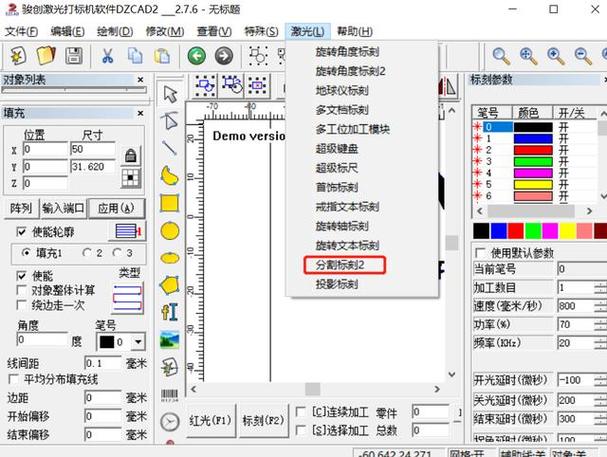The image size is (607, 457).
Task: Close the 对象列表 panel
Action: (x=141, y=80)
